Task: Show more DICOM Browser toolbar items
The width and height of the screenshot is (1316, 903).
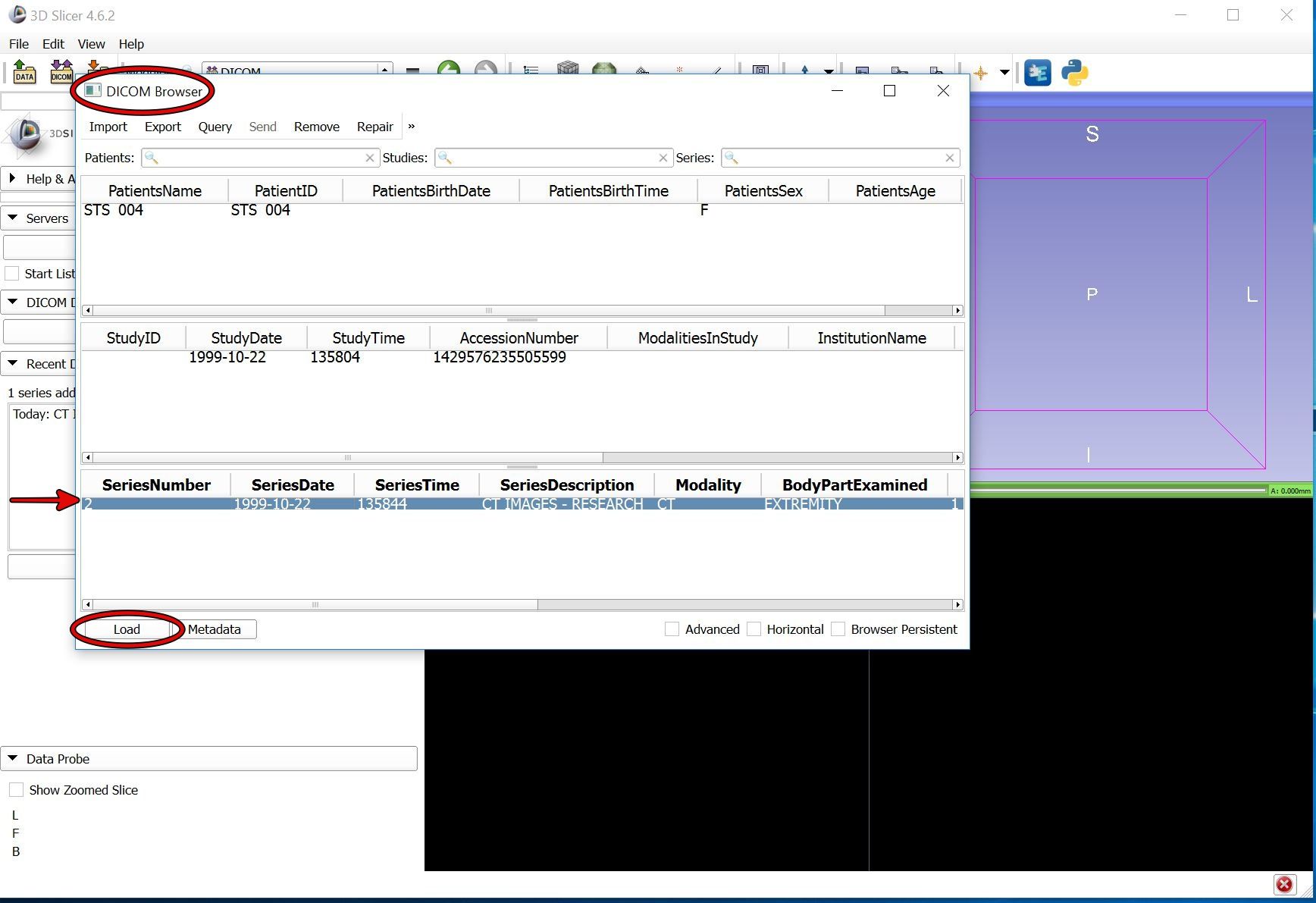Action: (x=412, y=127)
